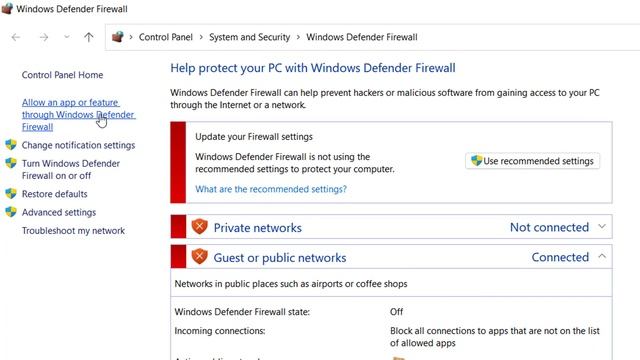The image size is (640, 360).
Task: Click the firewall icon in address bar
Action: tap(118, 37)
